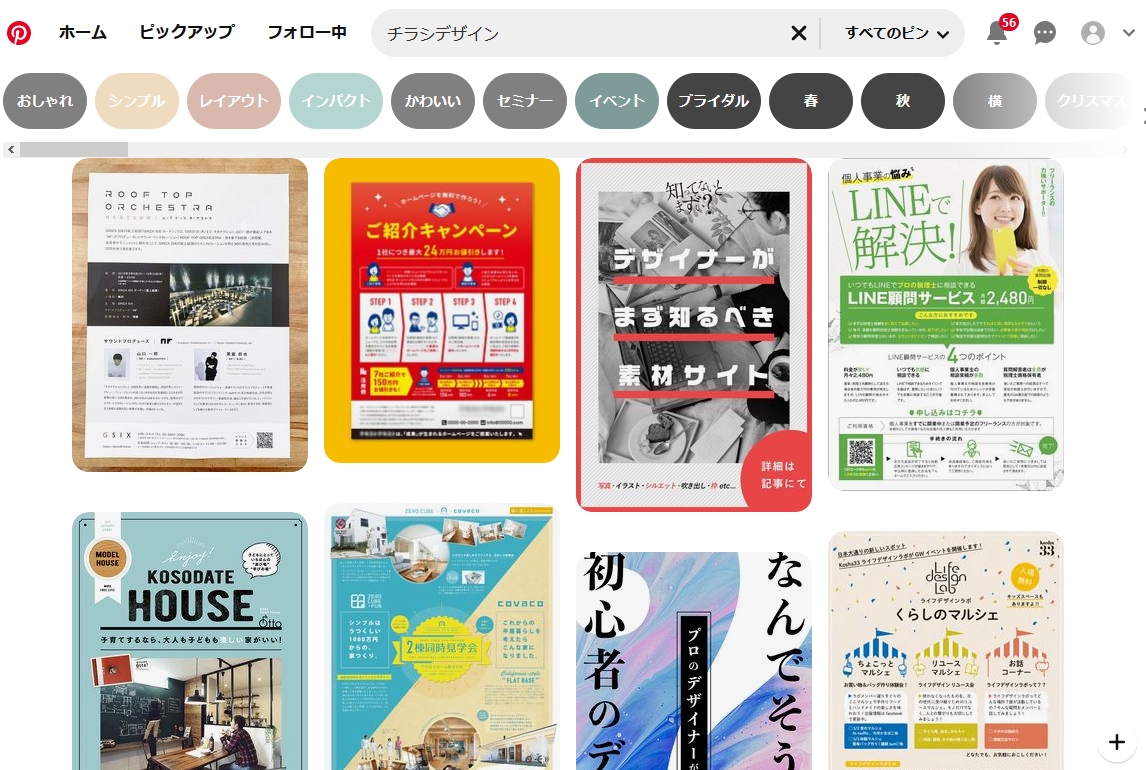Filter by シンプル beige chip
Screen dimensions: 1146x770
pyautogui.click(x=137, y=101)
